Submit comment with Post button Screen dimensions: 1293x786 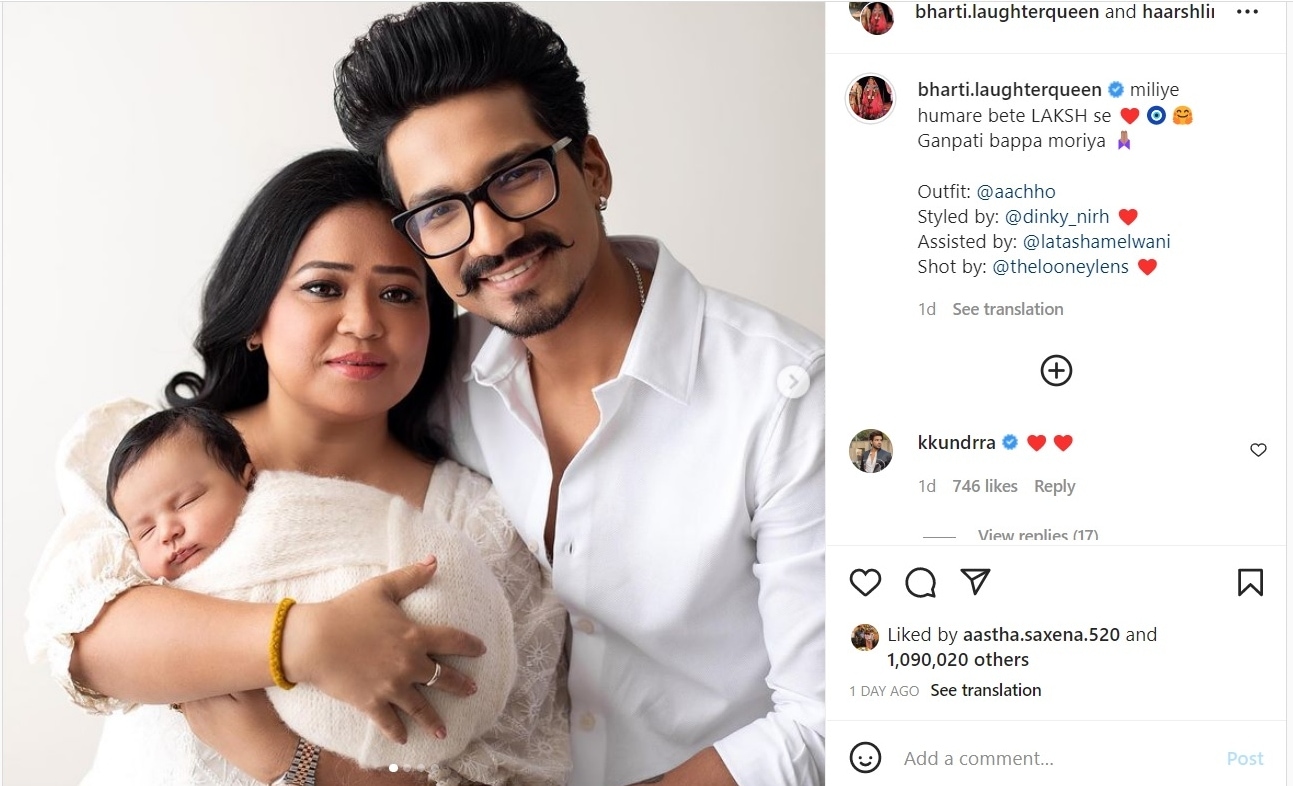(1245, 759)
